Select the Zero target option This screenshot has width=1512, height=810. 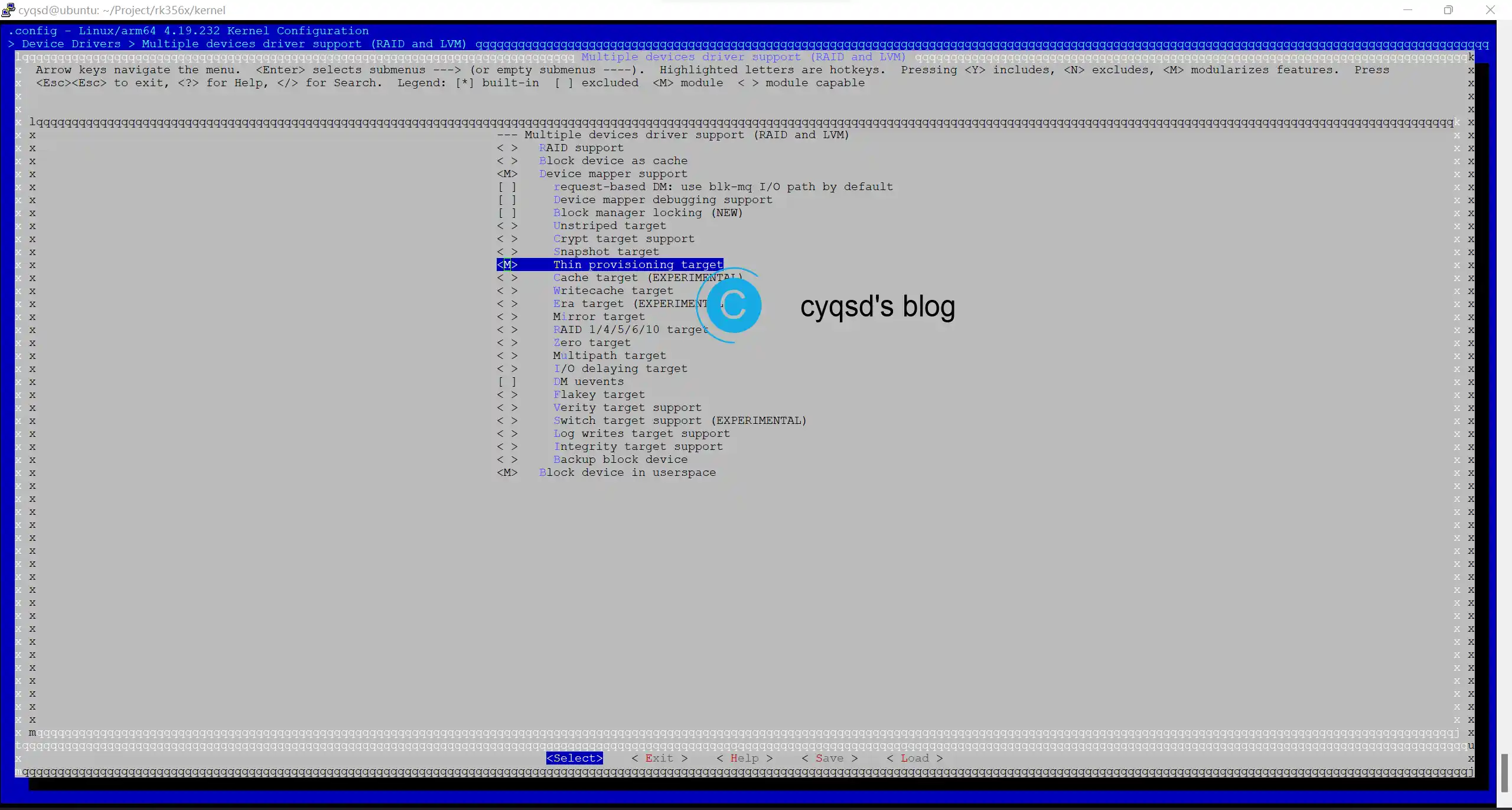pos(563,342)
